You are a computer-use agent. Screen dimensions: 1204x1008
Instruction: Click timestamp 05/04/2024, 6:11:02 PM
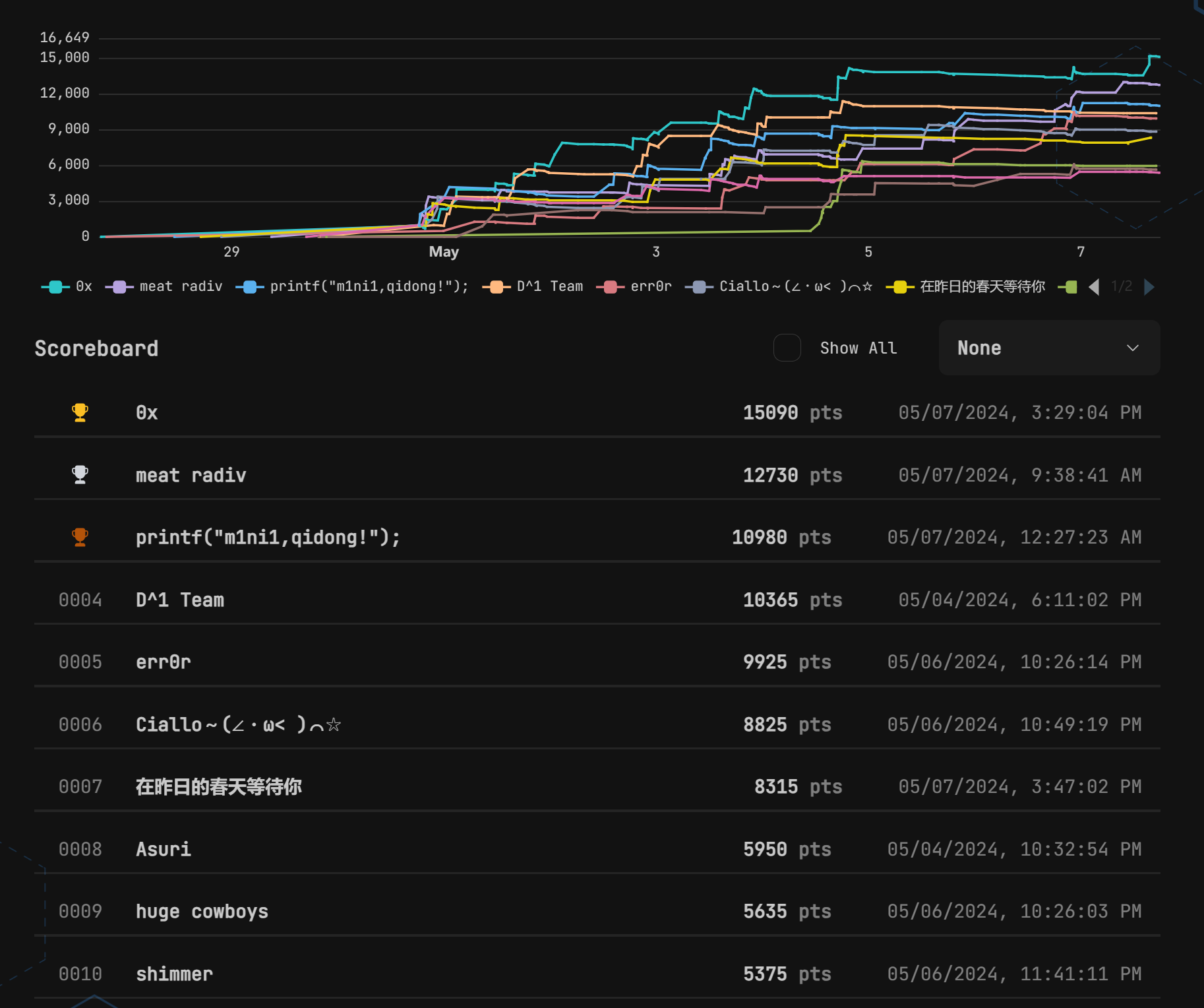[1020, 600]
